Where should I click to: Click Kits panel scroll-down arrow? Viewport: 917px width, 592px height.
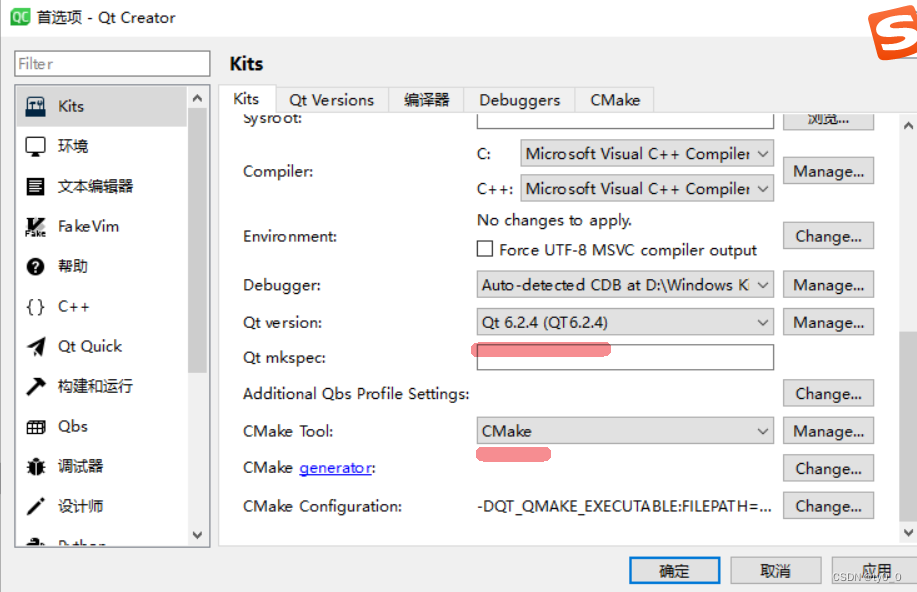pos(908,532)
